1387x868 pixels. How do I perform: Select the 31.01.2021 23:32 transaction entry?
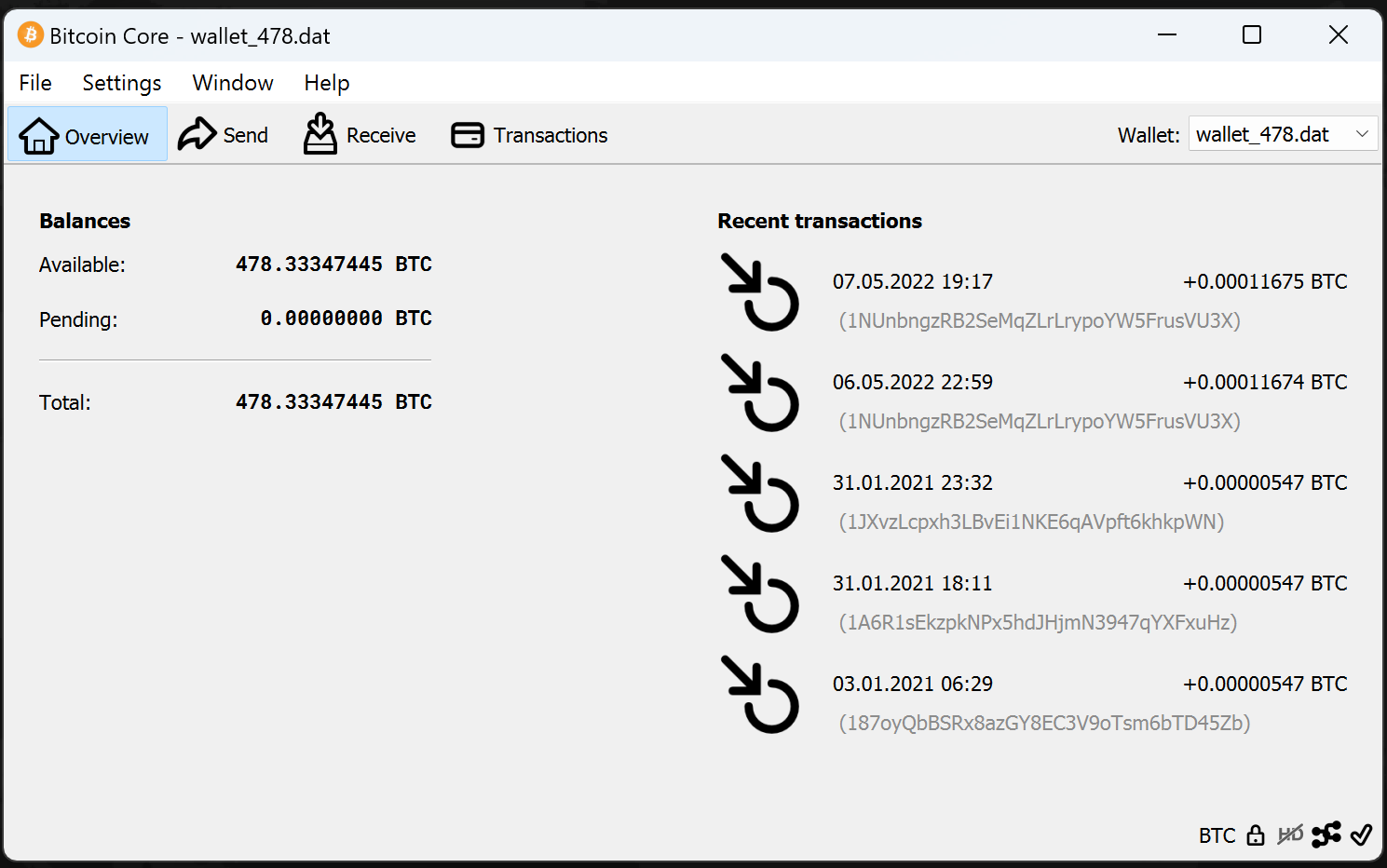(x=913, y=482)
